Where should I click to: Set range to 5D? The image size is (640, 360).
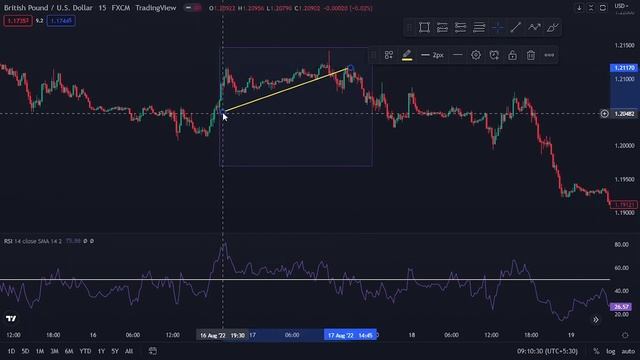pos(25,351)
